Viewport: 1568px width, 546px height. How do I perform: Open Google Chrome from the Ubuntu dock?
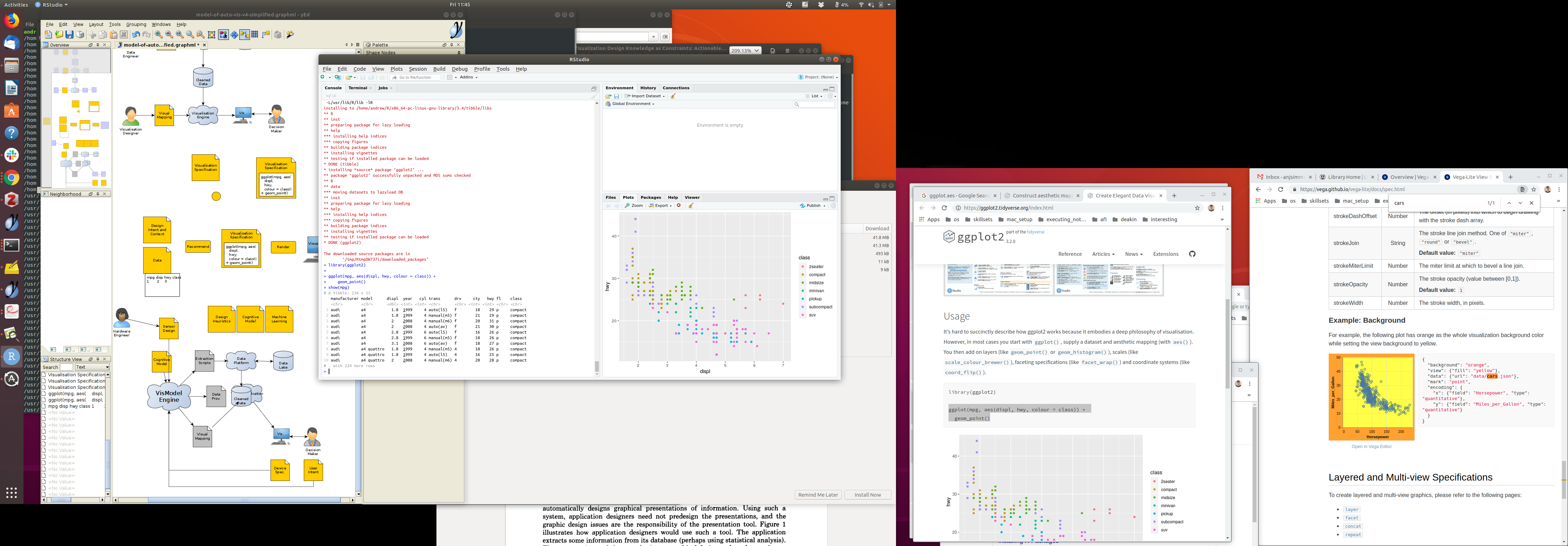point(12,178)
